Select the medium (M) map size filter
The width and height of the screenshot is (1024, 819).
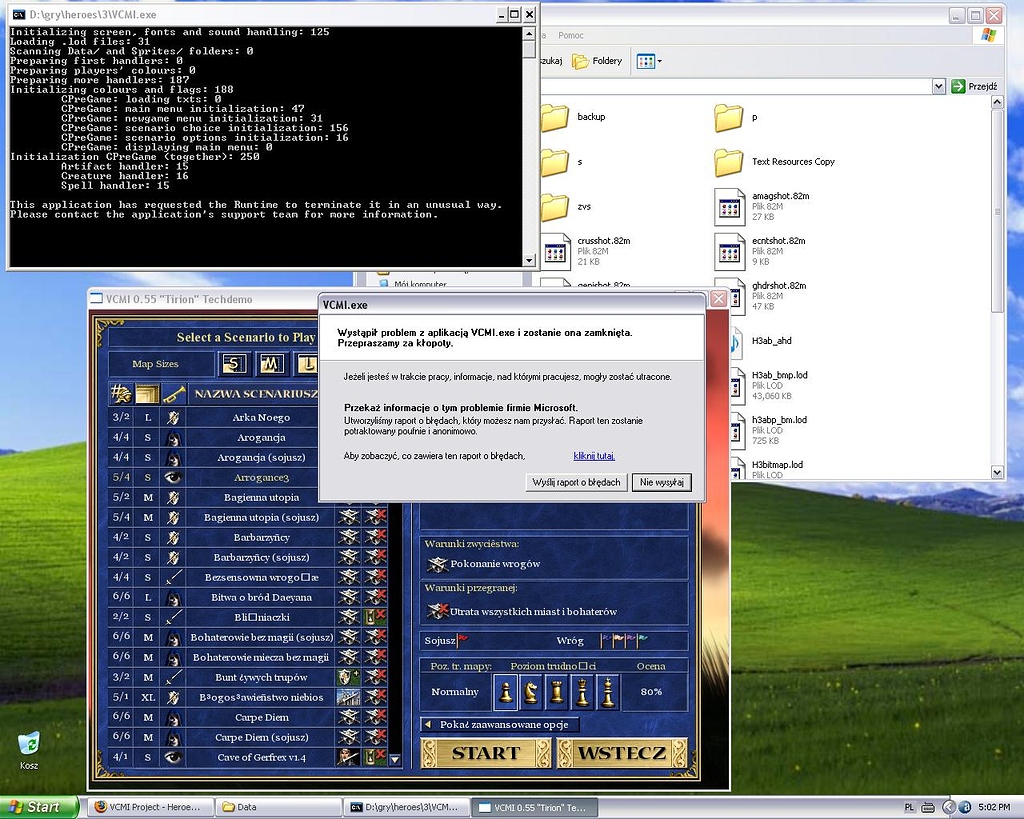coord(270,363)
